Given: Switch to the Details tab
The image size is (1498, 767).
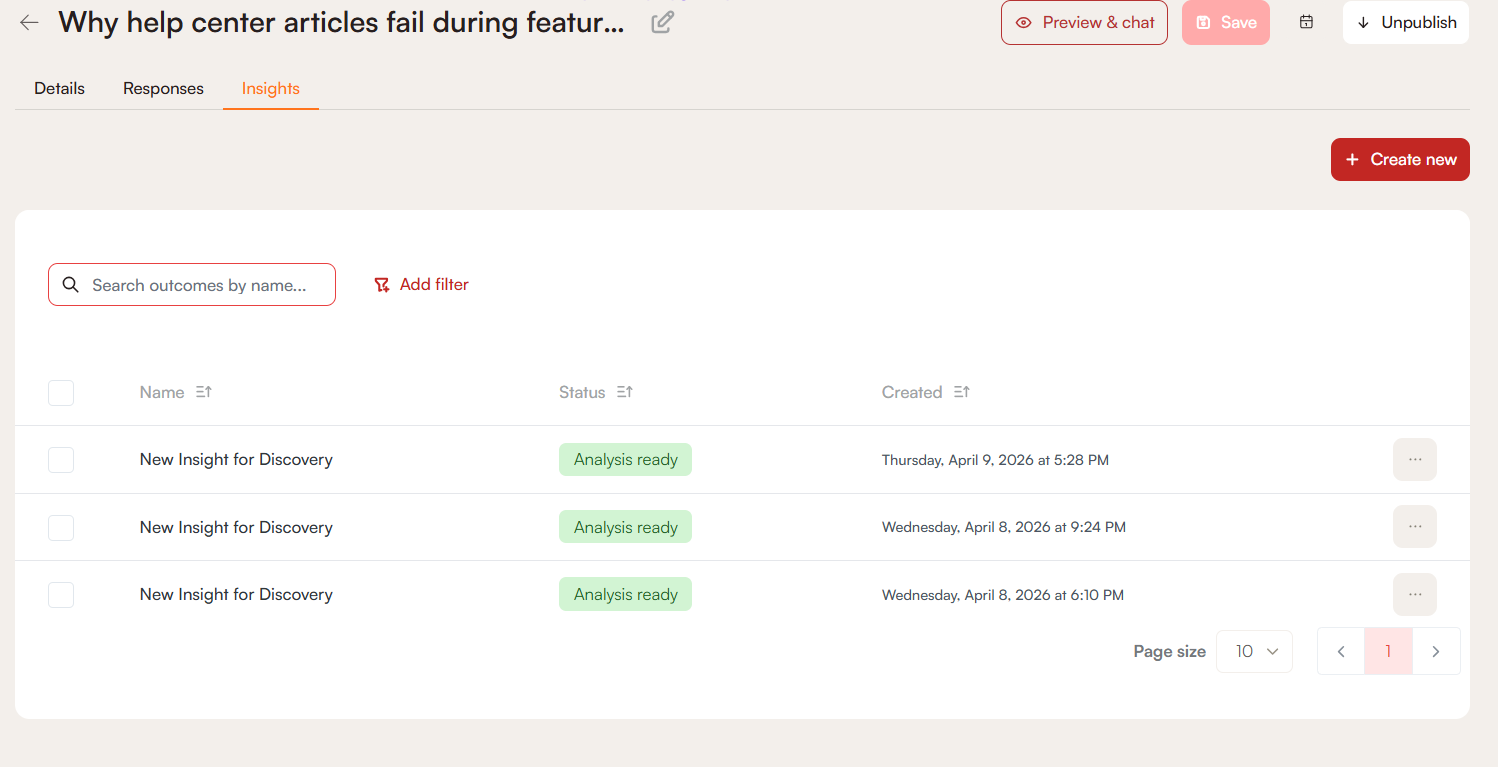Looking at the screenshot, I should tap(60, 88).
